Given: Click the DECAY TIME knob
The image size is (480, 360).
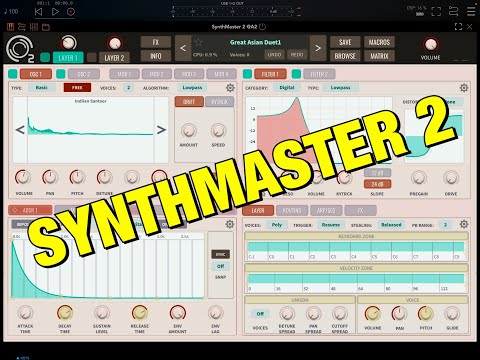Looking at the screenshot, I should [65, 313].
